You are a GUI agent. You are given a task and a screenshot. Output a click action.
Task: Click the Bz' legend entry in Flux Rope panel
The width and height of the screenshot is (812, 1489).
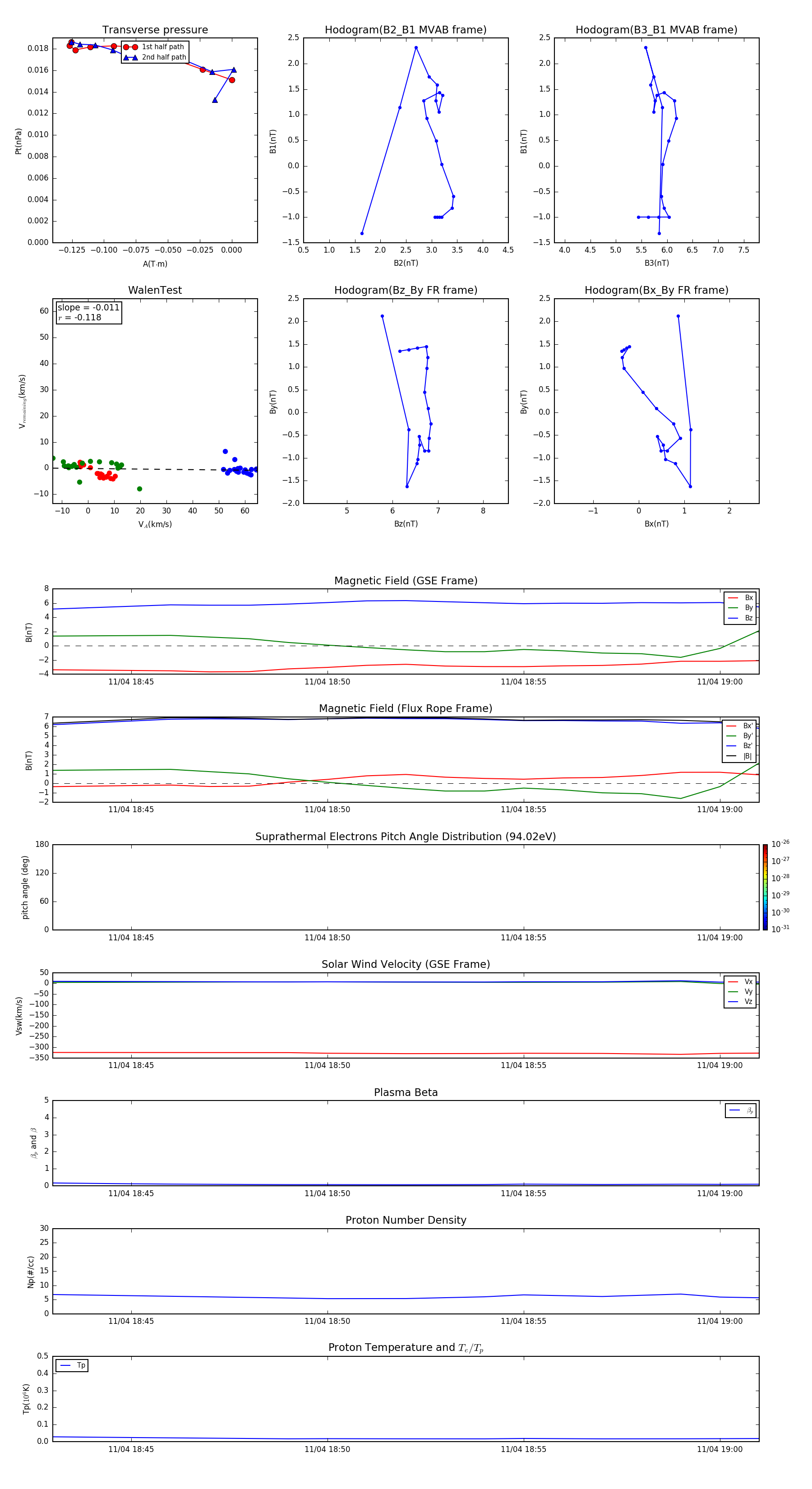739,746
